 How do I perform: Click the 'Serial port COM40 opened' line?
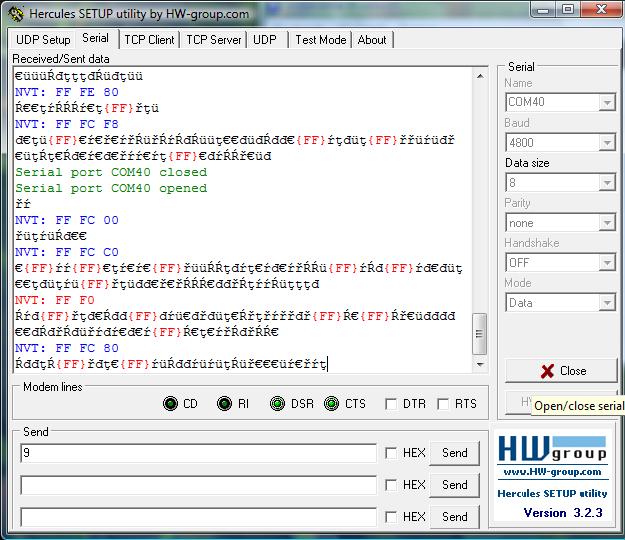click(111, 188)
